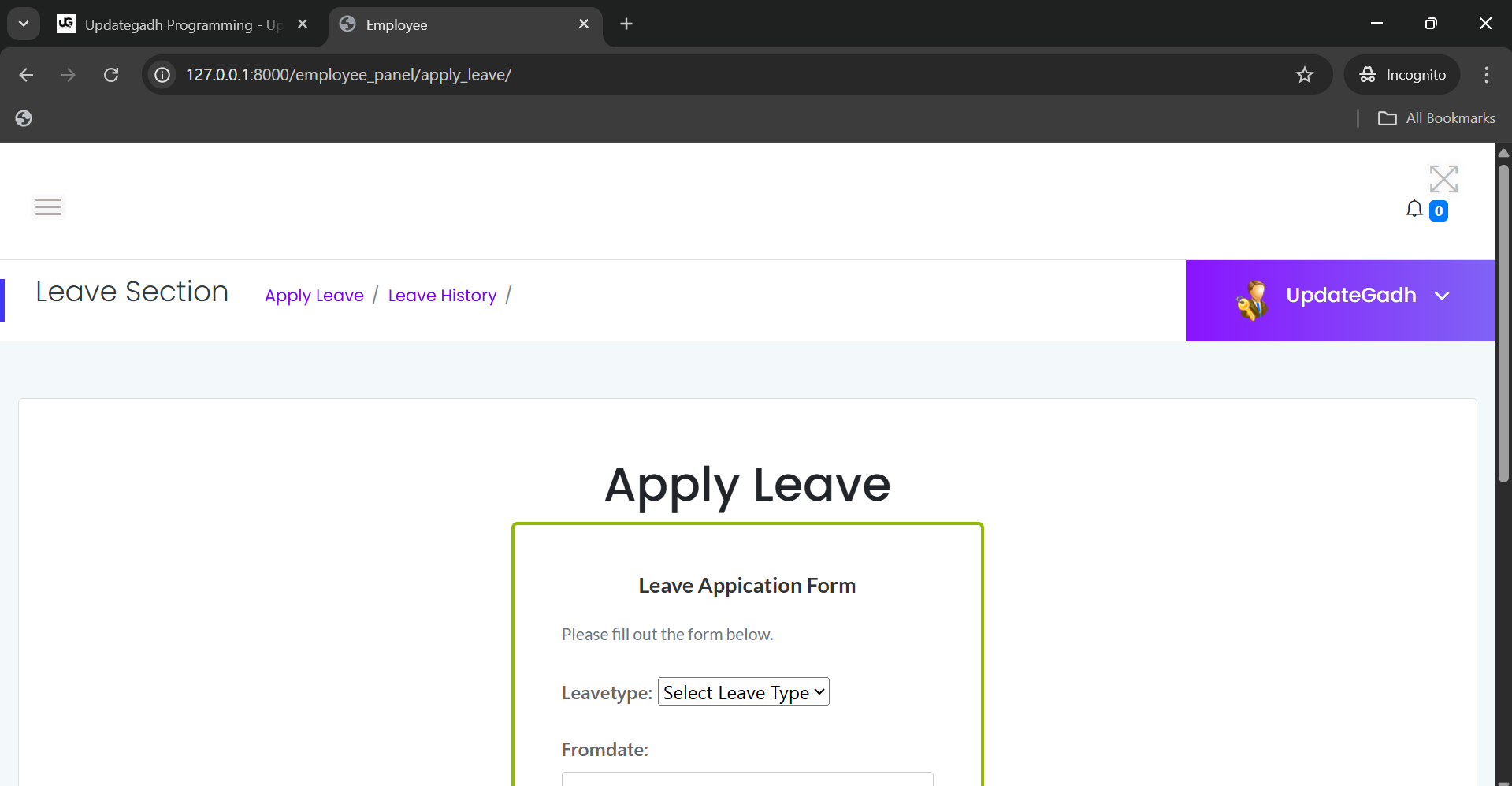Click the fullscreen expand icon near notifications
The width and height of the screenshot is (1512, 786).
(x=1443, y=178)
